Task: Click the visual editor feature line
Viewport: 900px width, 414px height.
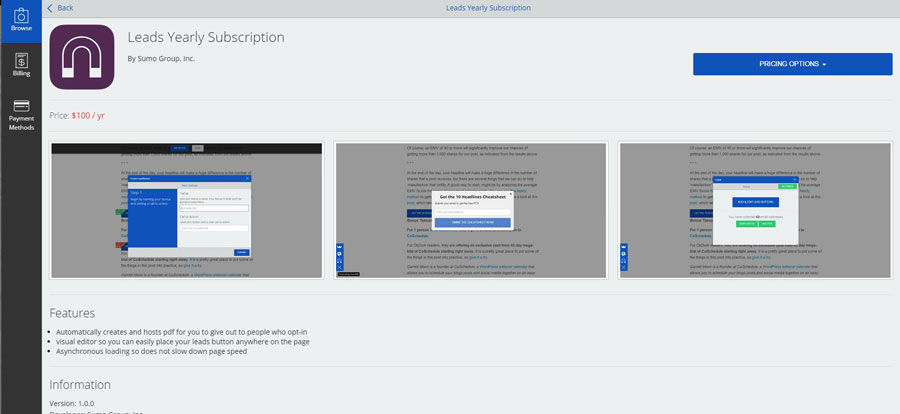Action: (x=183, y=342)
